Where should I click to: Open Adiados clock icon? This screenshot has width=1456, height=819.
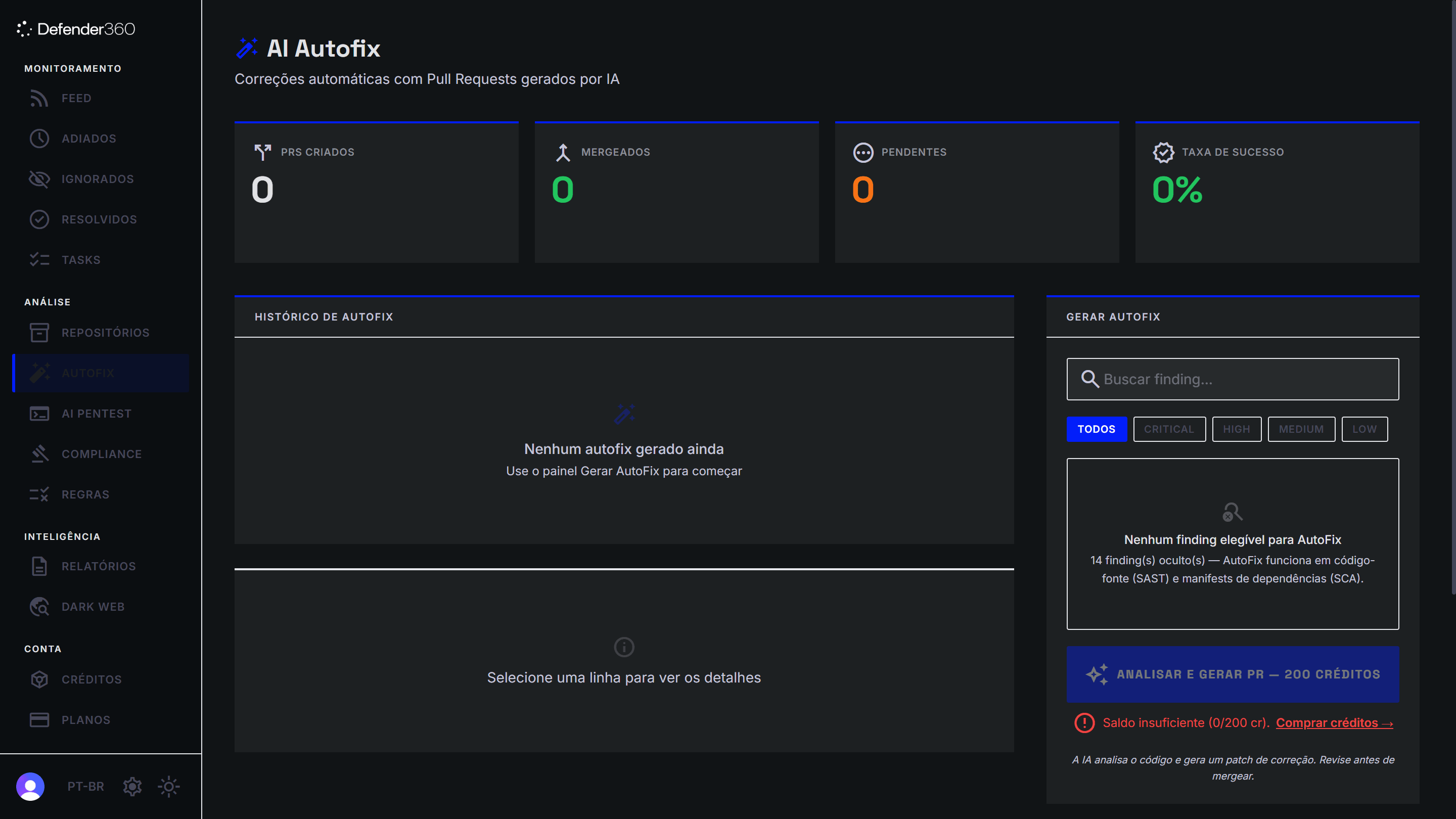tap(39, 139)
